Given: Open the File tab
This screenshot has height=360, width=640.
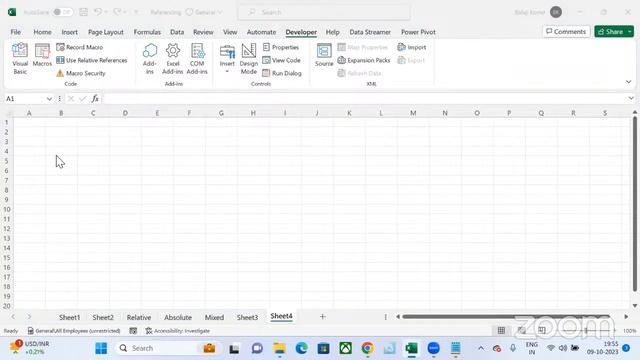Looking at the screenshot, I should pos(16,32).
